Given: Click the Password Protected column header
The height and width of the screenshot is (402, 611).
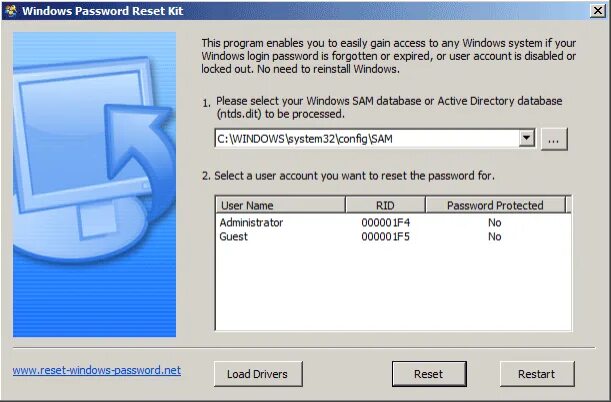Looking at the screenshot, I should point(495,205).
